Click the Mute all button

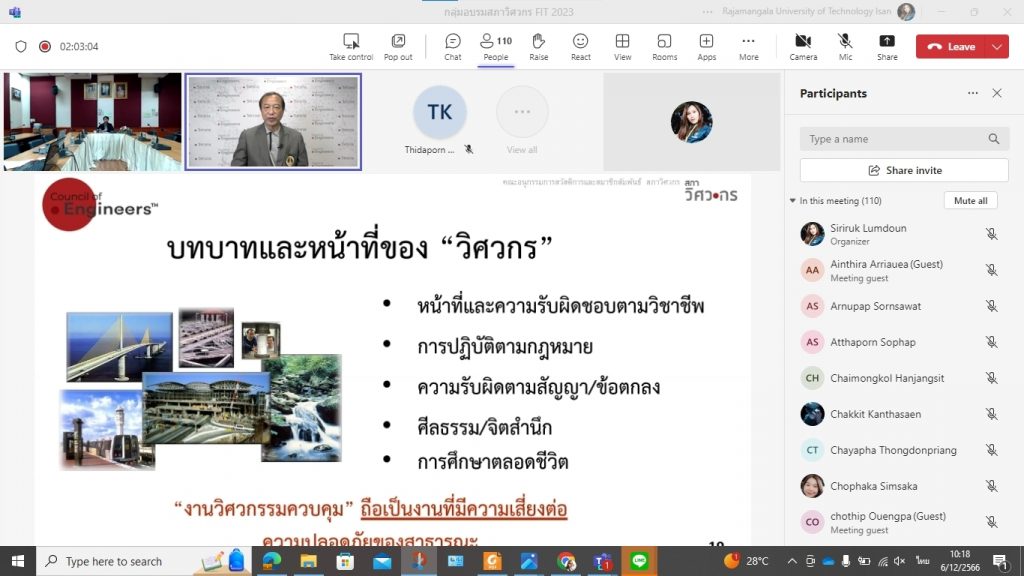coord(970,201)
